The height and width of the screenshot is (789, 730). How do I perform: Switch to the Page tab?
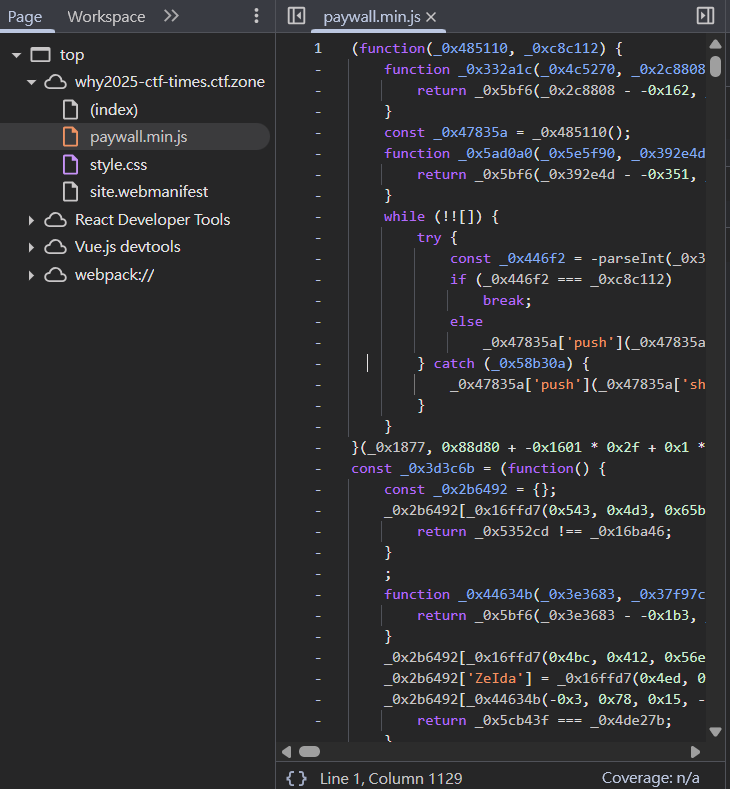coord(25,16)
